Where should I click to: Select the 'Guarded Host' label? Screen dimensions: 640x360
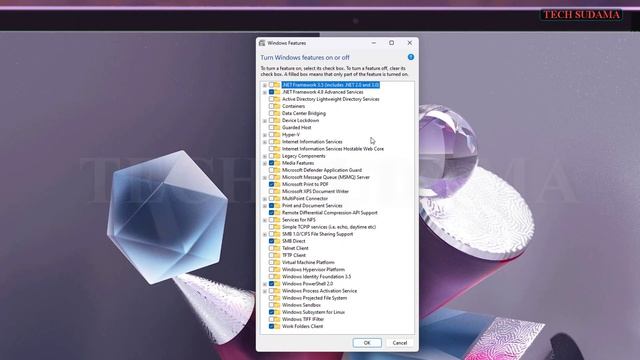coord(297,127)
